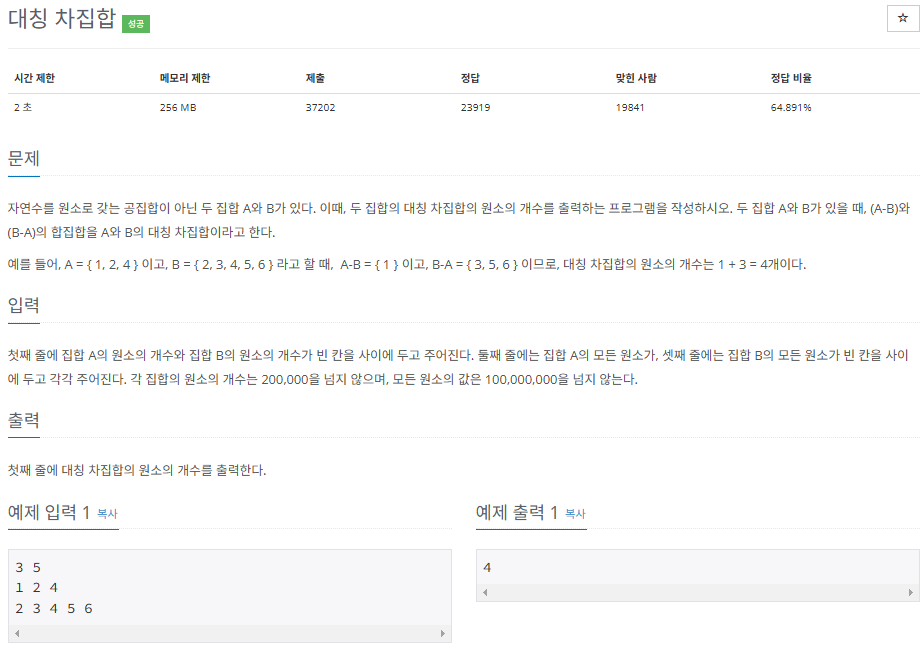The height and width of the screenshot is (650, 923).
Task: Click right scroll arrow in example output box
Action: [911, 592]
